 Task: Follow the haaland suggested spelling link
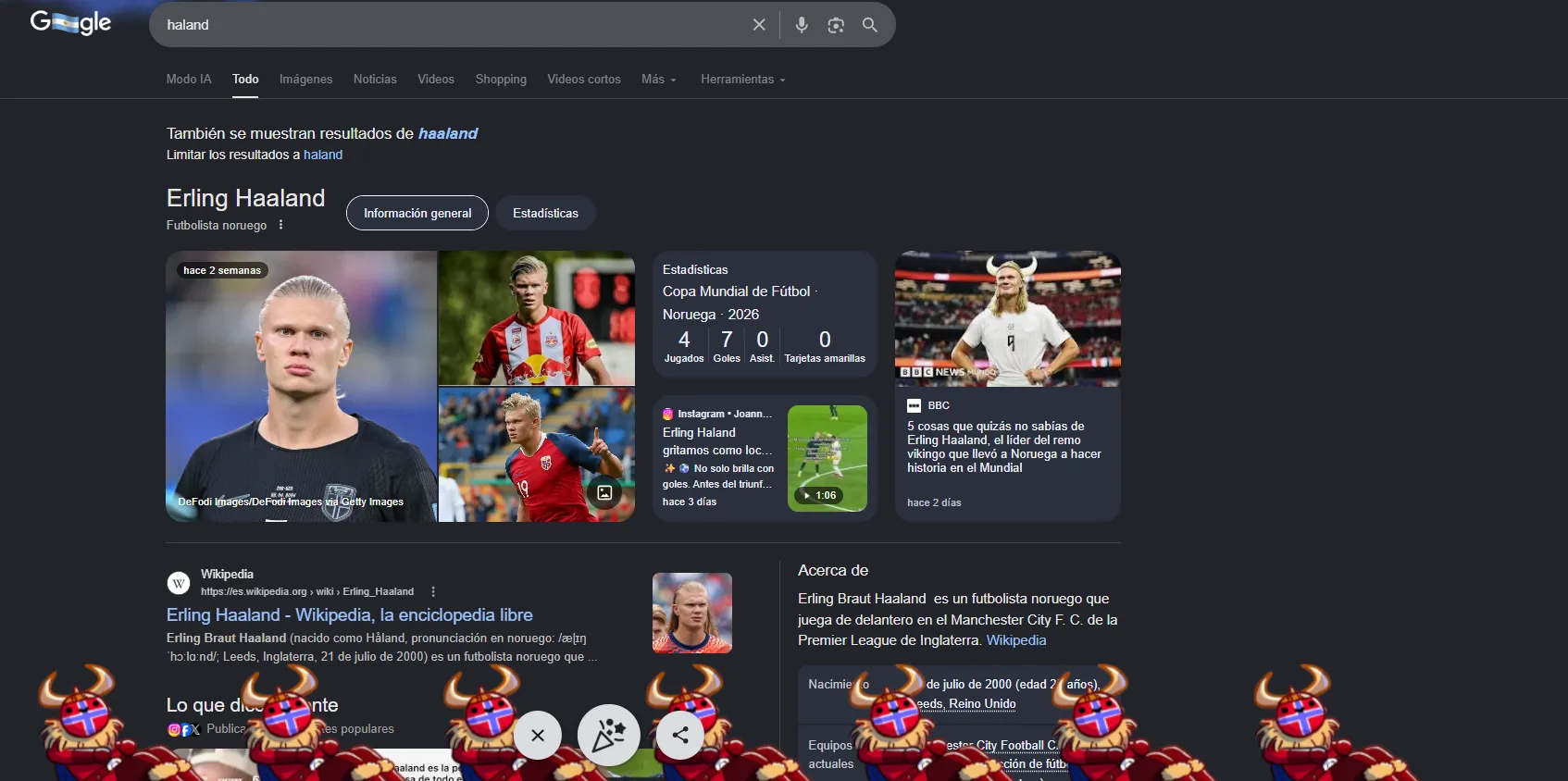click(x=448, y=133)
